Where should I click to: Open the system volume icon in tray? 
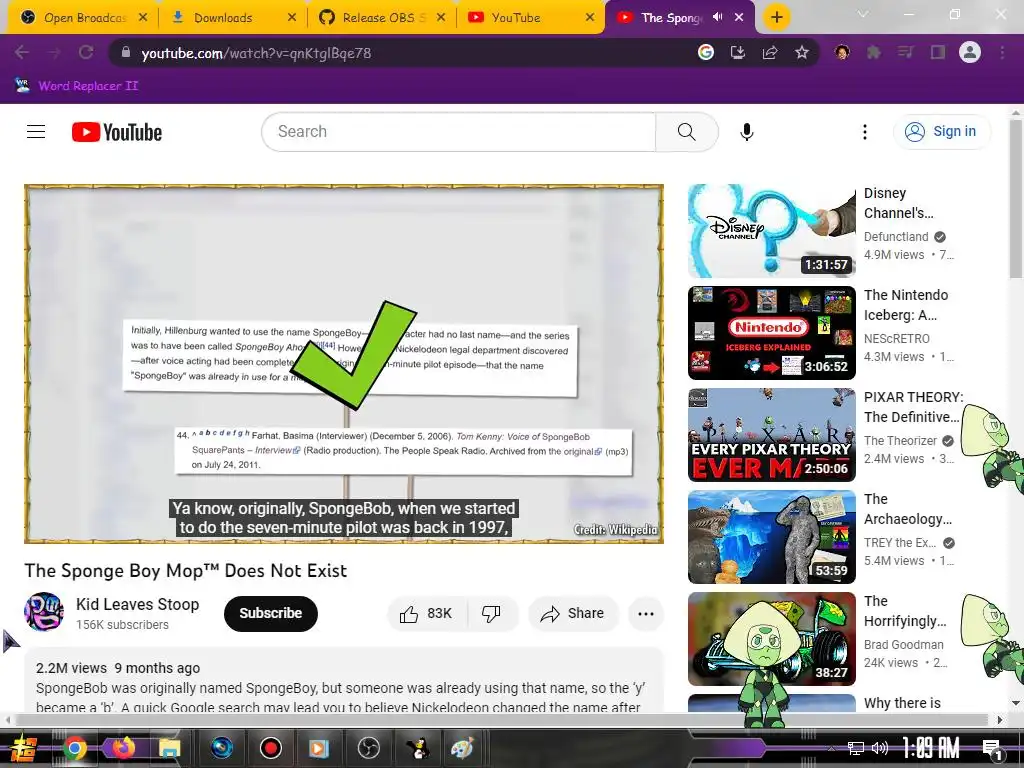click(x=880, y=748)
